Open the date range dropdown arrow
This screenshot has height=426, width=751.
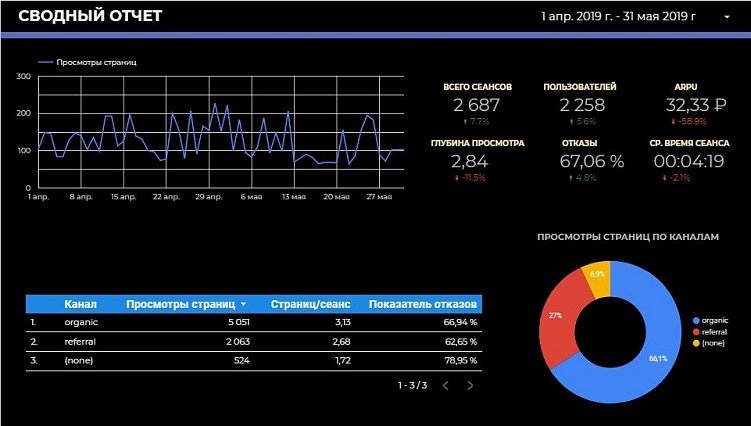[727, 17]
